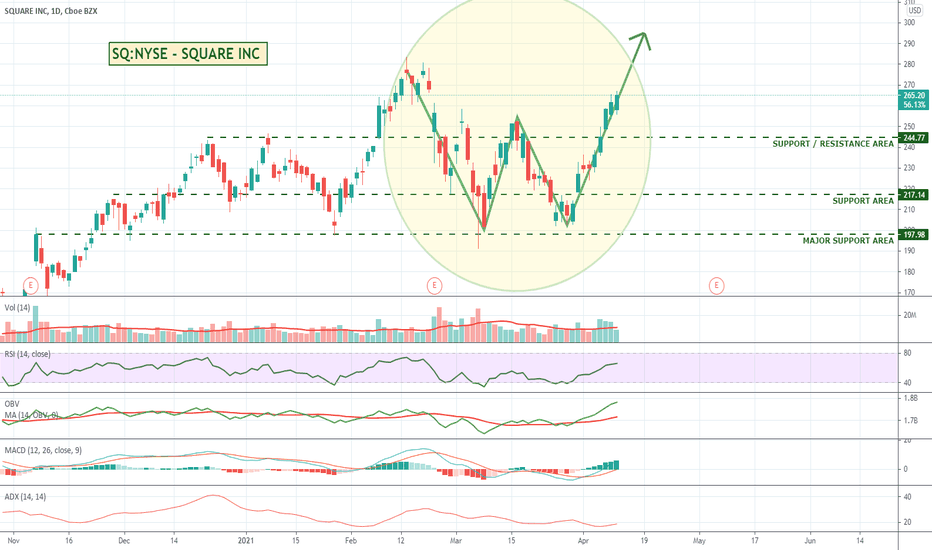Click the Apr label on time axis

(583, 540)
